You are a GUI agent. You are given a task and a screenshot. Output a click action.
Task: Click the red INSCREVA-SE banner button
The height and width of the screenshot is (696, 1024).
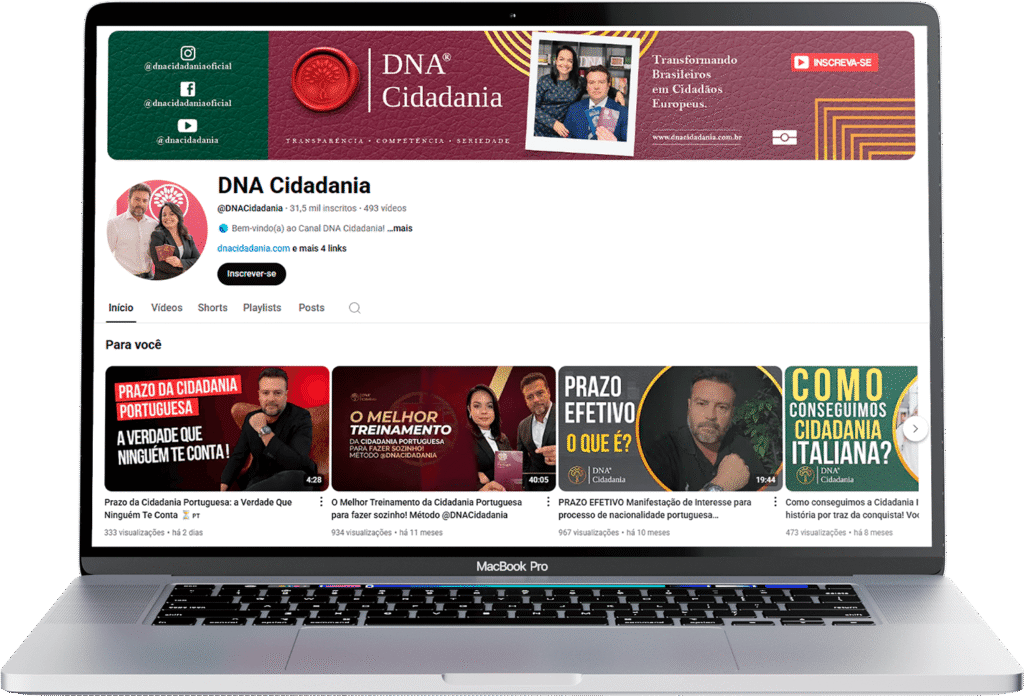coord(834,62)
